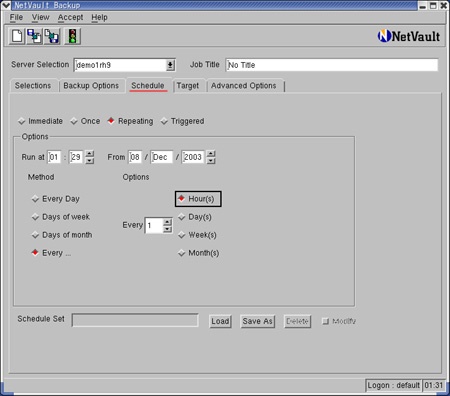Select the Hour(s) interval option
This screenshot has height=396, width=450.
coord(198,199)
